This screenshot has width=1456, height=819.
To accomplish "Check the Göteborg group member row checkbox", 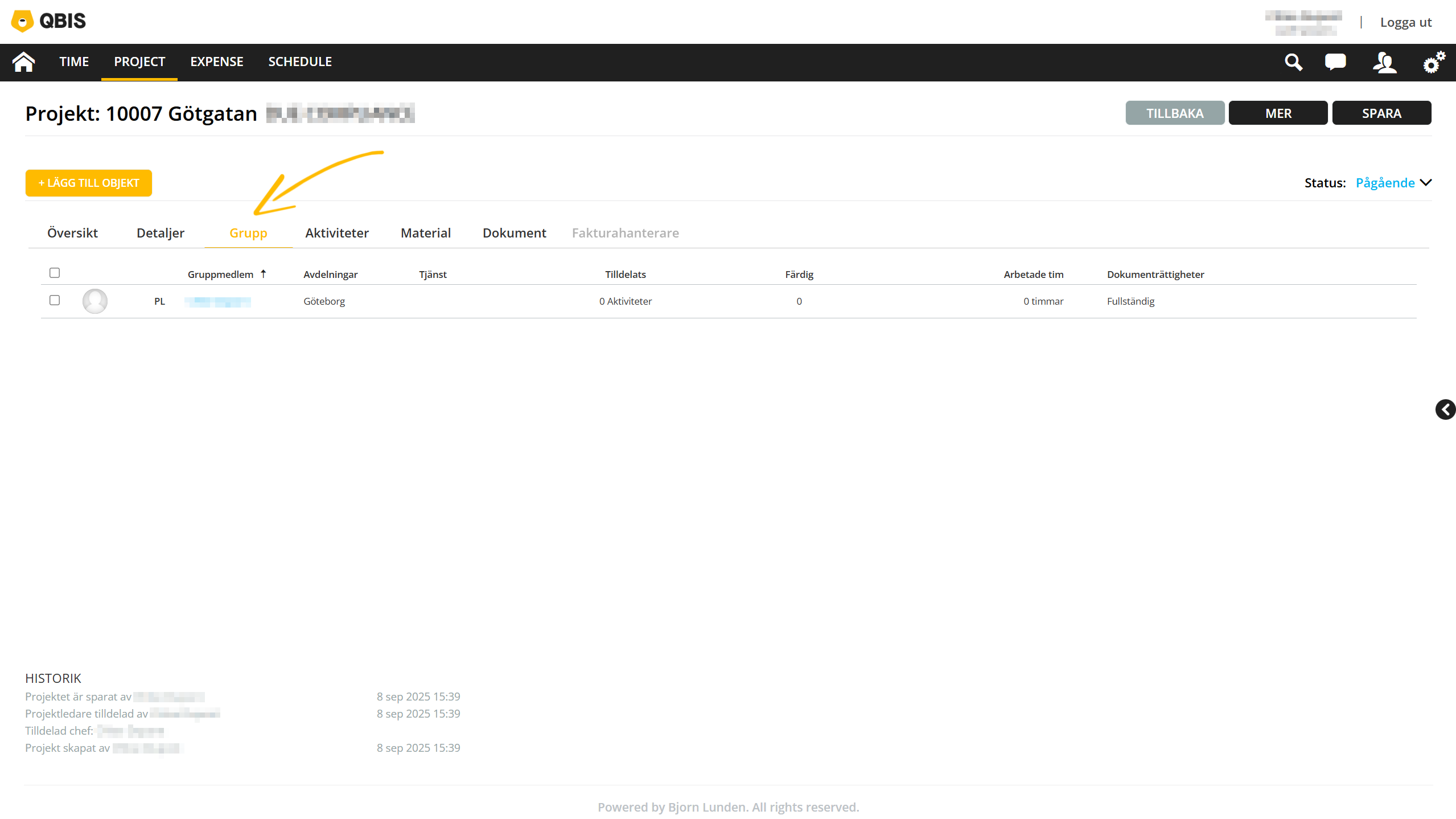I will (x=55, y=300).
